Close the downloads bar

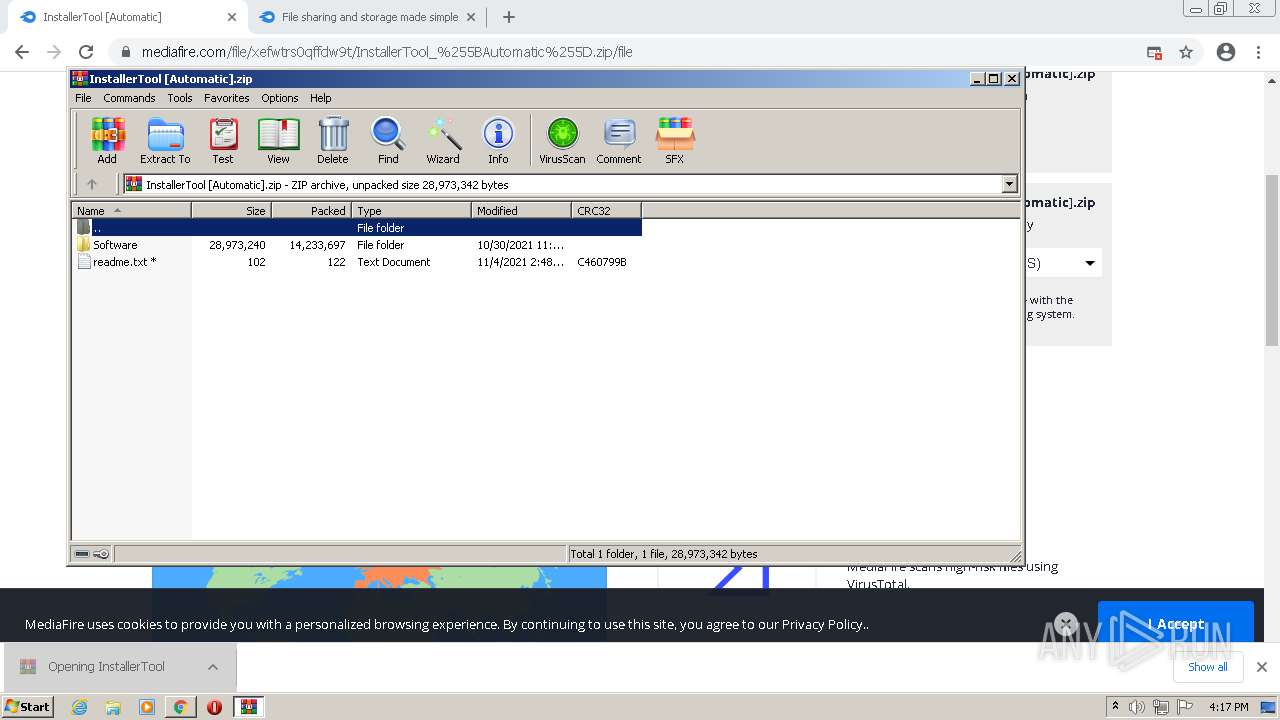click(x=1261, y=667)
